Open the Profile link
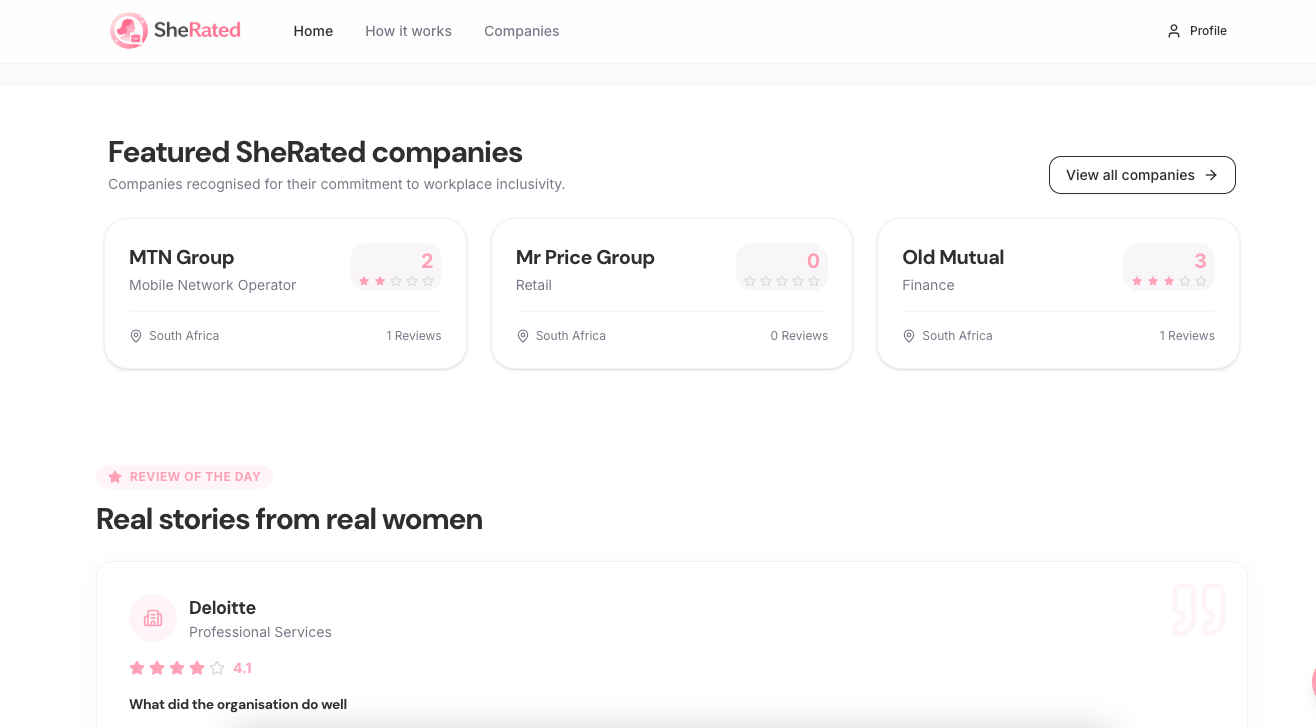Viewport: 1316px width, 728px height. [x=1197, y=31]
